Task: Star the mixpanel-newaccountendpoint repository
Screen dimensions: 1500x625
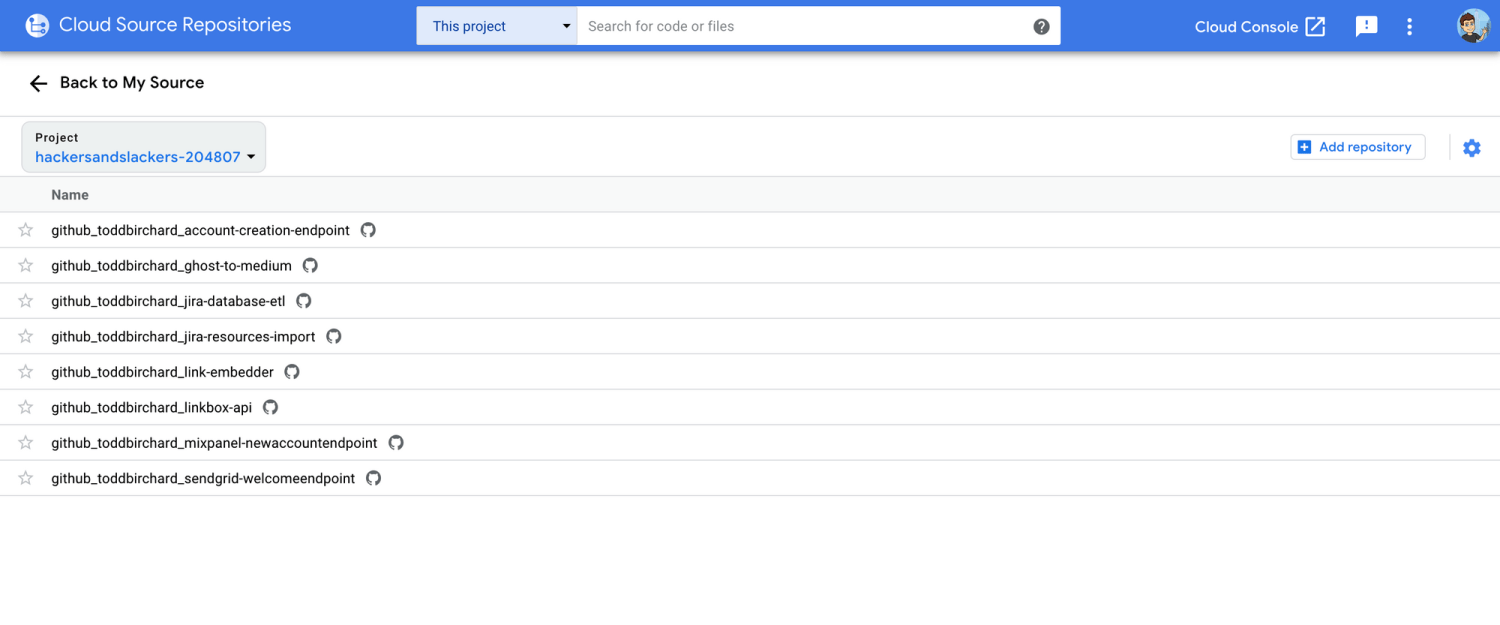Action: point(26,443)
